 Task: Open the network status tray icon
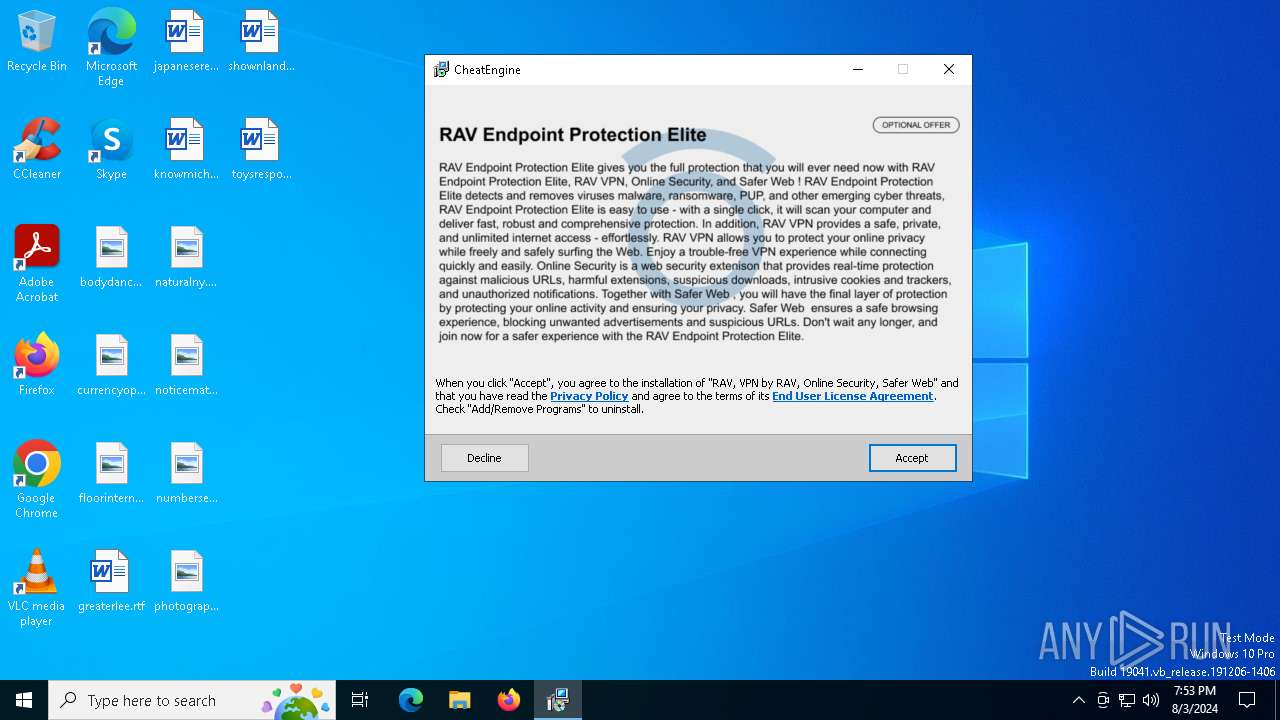point(1127,700)
